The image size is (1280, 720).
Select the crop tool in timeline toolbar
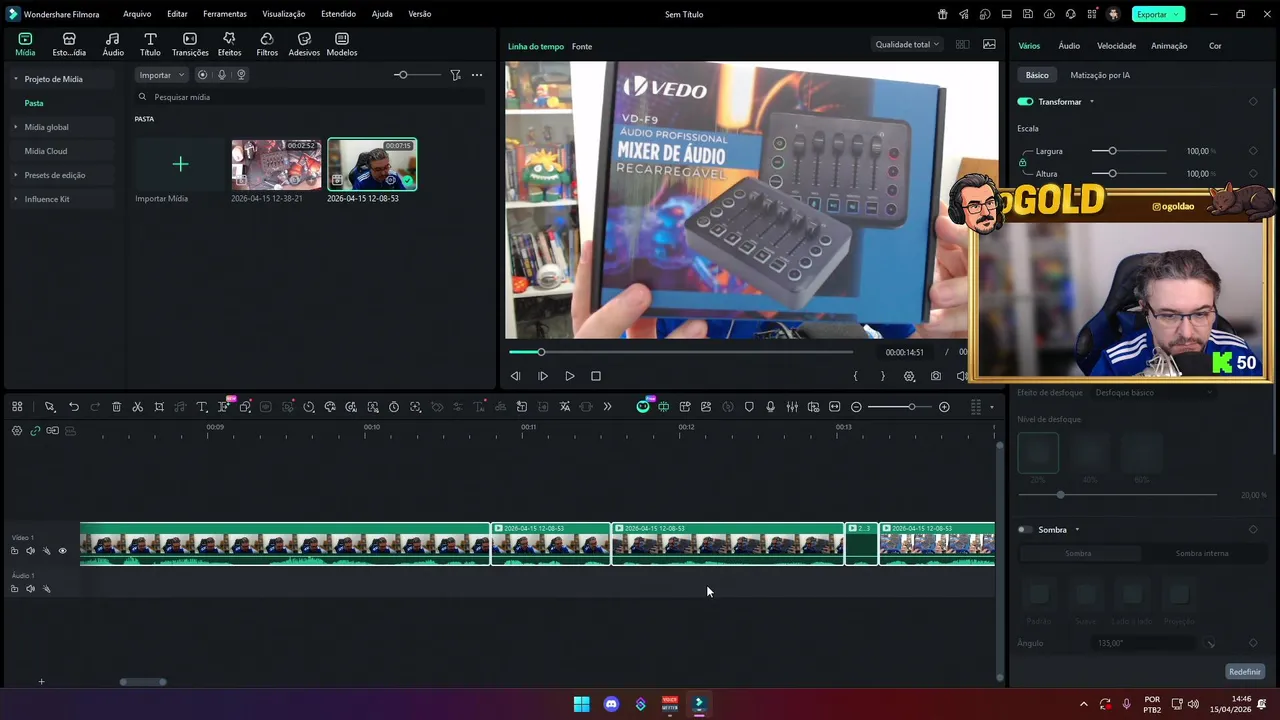coord(159,407)
